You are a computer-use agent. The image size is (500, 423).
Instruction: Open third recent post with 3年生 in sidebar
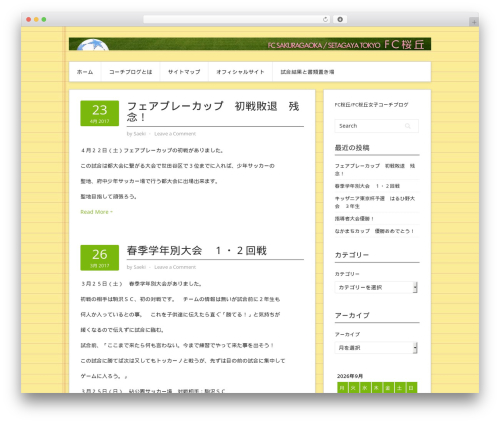coord(375,202)
